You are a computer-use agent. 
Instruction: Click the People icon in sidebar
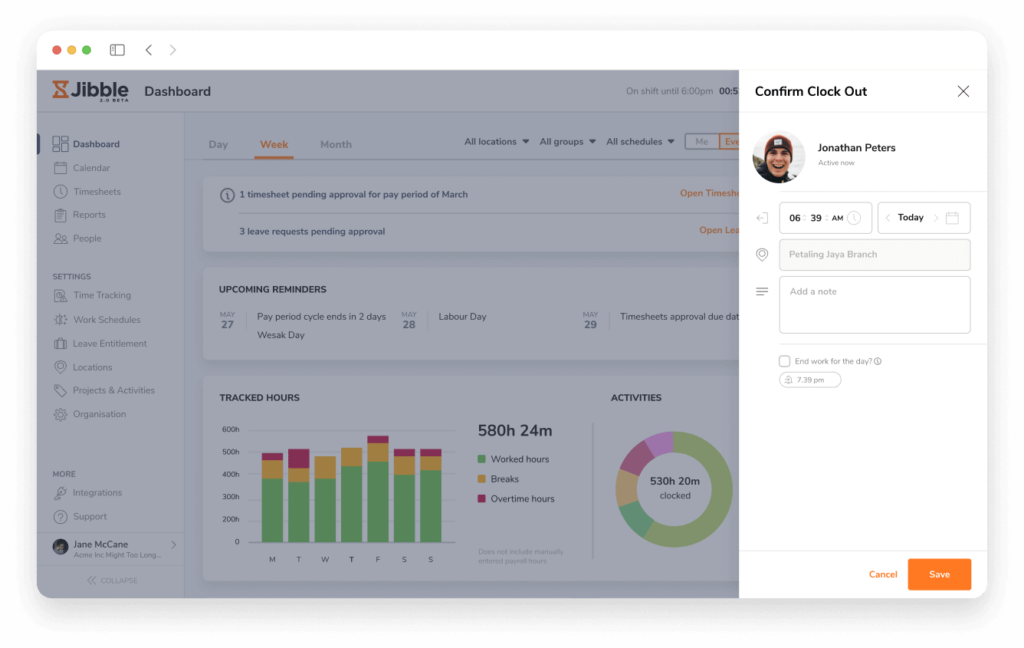(63, 238)
